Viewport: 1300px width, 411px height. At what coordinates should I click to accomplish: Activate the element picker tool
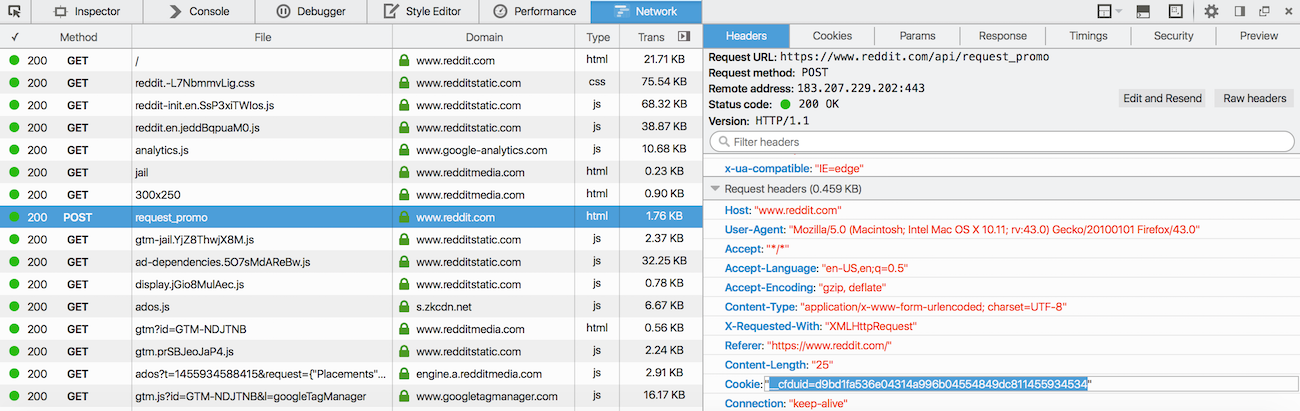pos(14,12)
